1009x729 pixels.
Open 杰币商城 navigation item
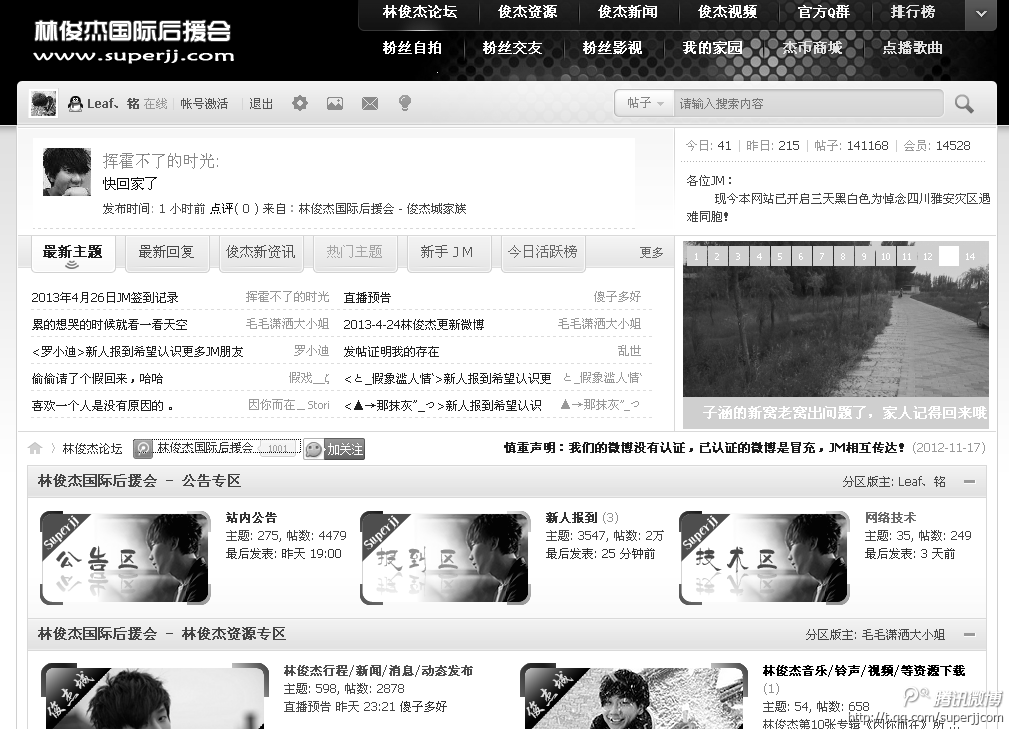[x=812, y=48]
